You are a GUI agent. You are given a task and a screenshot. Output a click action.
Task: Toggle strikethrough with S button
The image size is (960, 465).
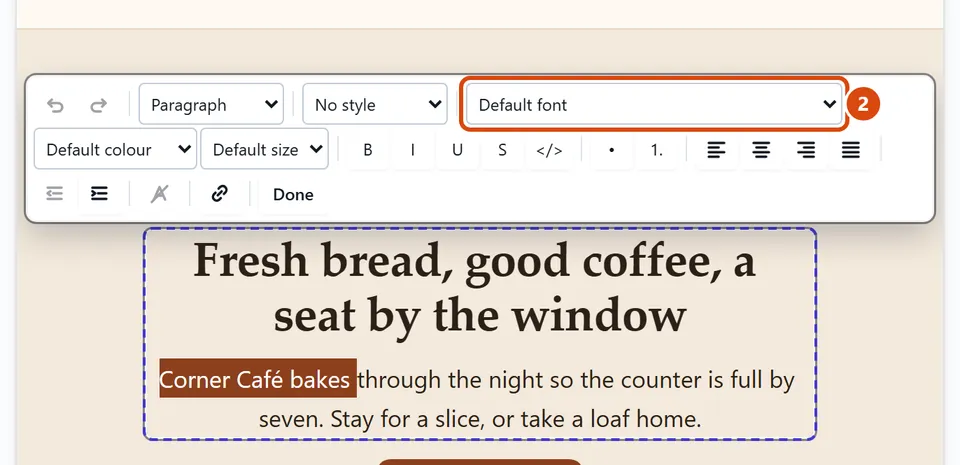(502, 150)
